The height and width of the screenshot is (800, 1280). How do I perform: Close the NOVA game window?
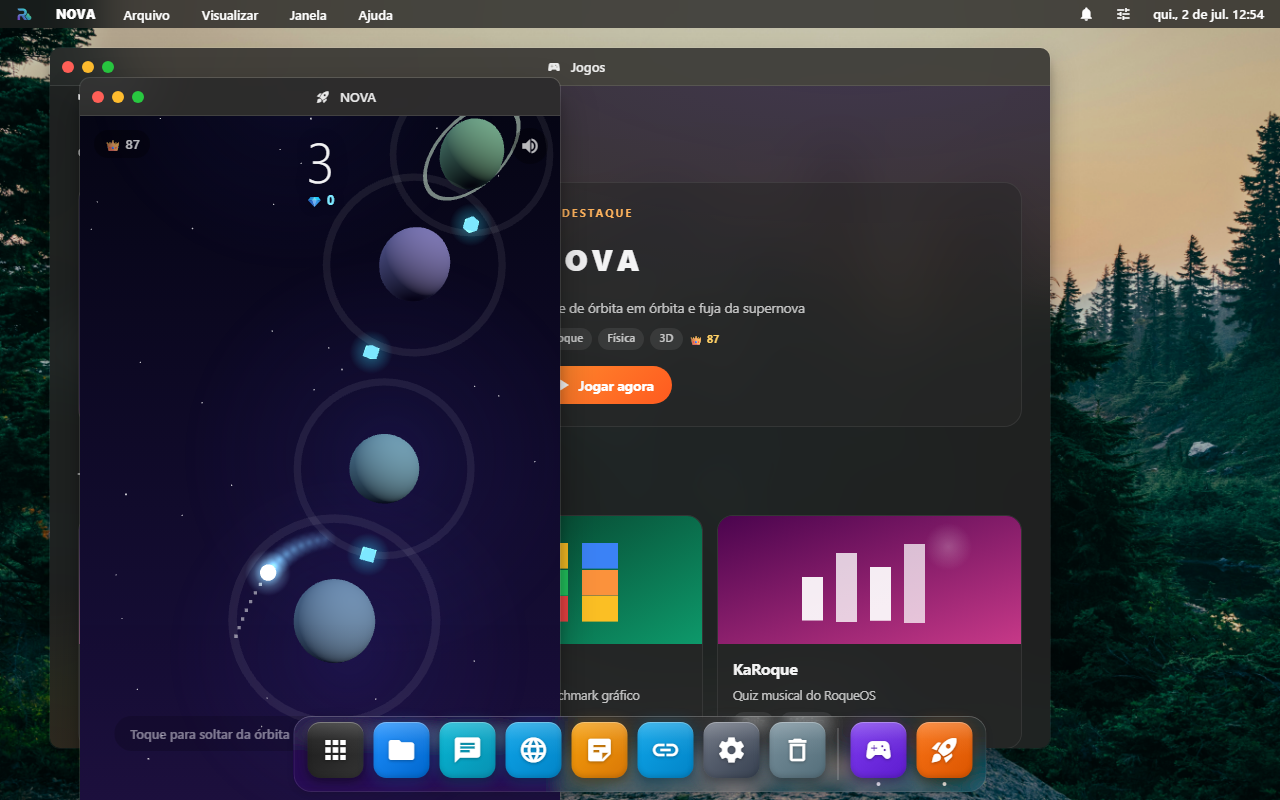point(98,97)
